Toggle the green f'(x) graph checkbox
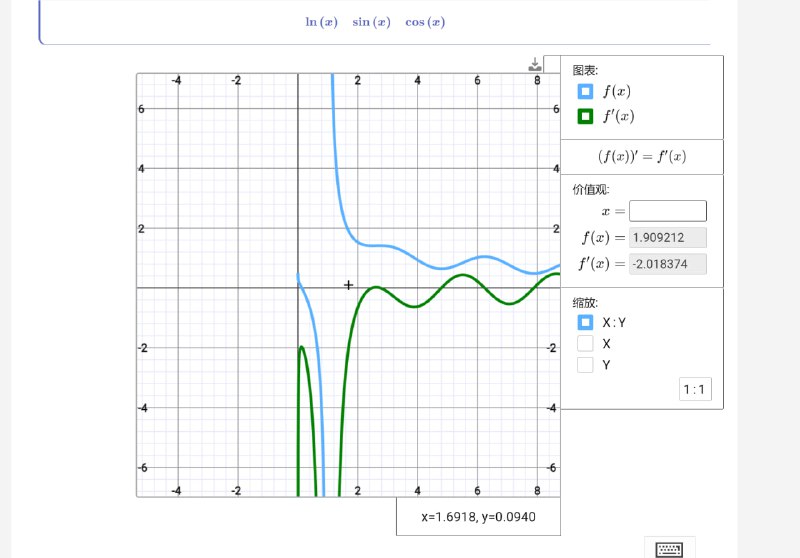Viewport: 800px width, 558px height. click(585, 116)
